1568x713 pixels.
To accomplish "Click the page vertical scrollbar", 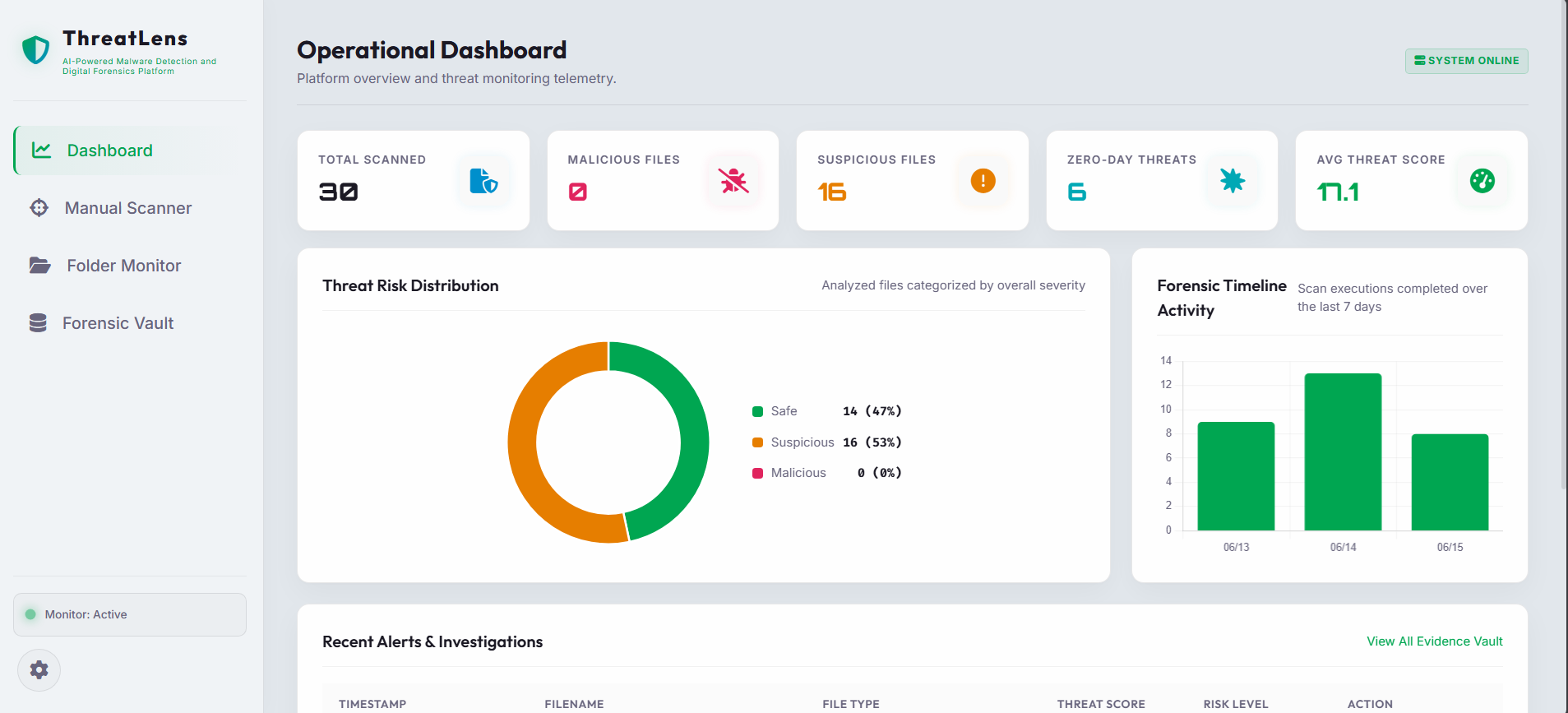I will [1563, 247].
